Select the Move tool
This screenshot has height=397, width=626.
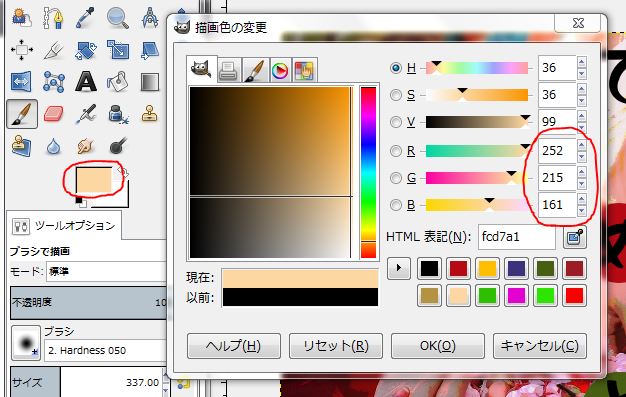[x=22, y=50]
